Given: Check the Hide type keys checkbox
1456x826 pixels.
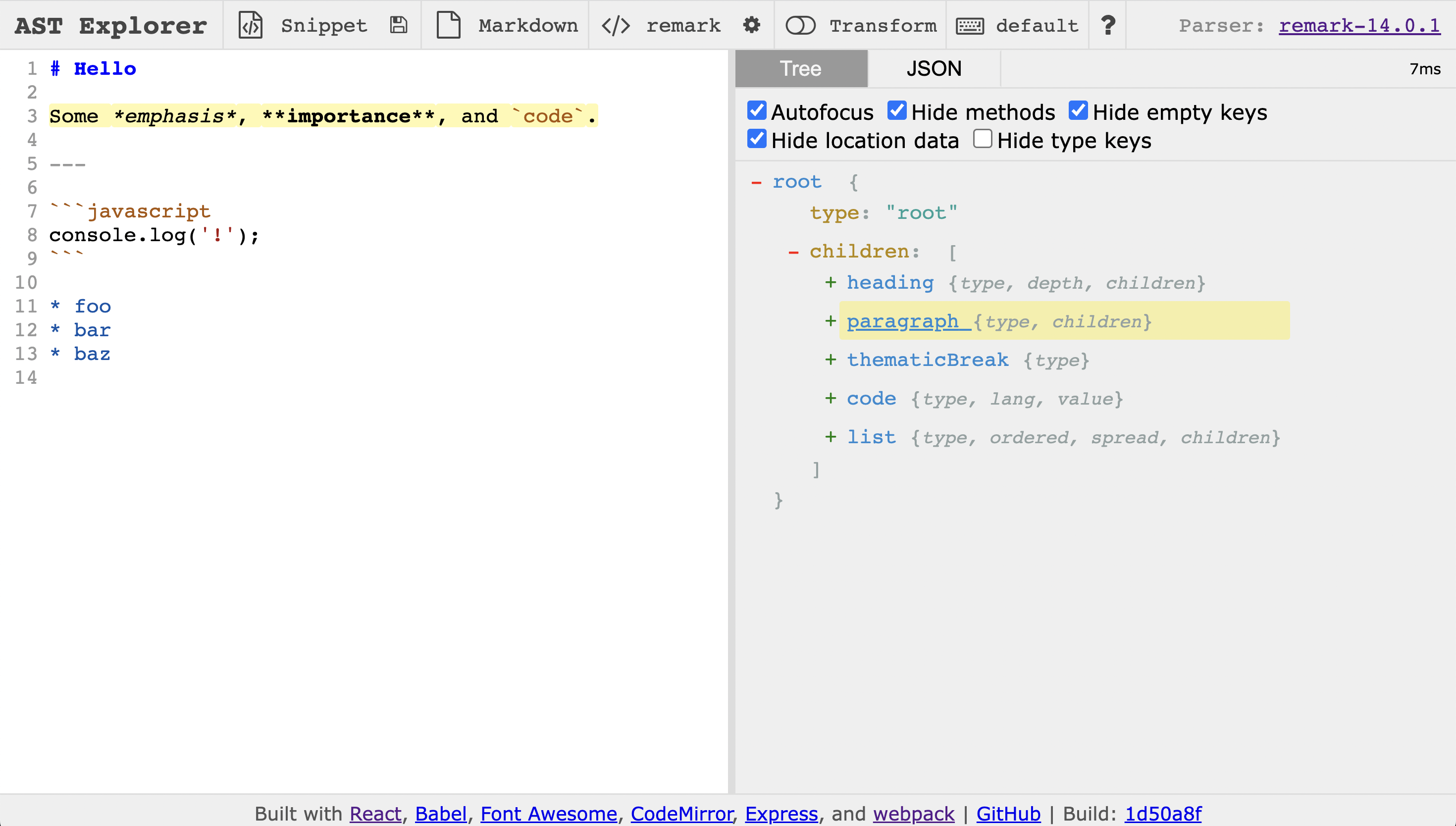Looking at the screenshot, I should [983, 139].
